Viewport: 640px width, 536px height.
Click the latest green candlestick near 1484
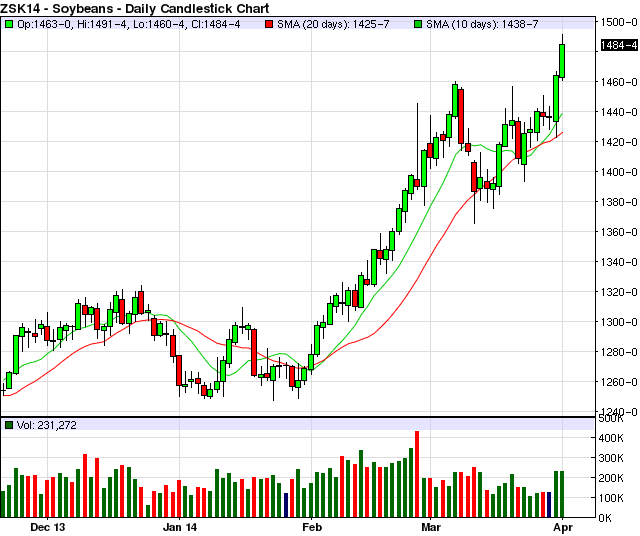point(562,61)
